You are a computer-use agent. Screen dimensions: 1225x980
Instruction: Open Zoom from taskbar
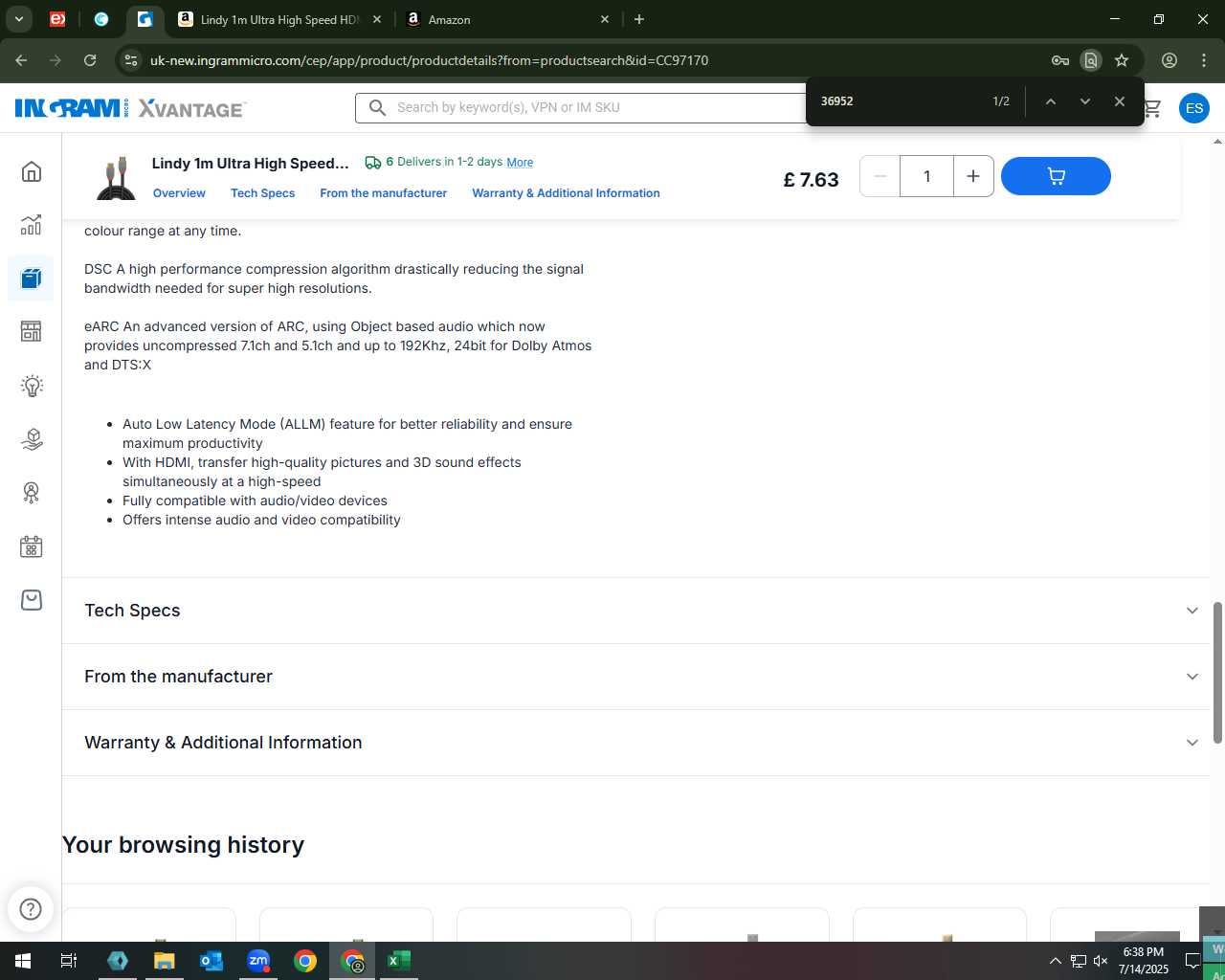click(258, 961)
